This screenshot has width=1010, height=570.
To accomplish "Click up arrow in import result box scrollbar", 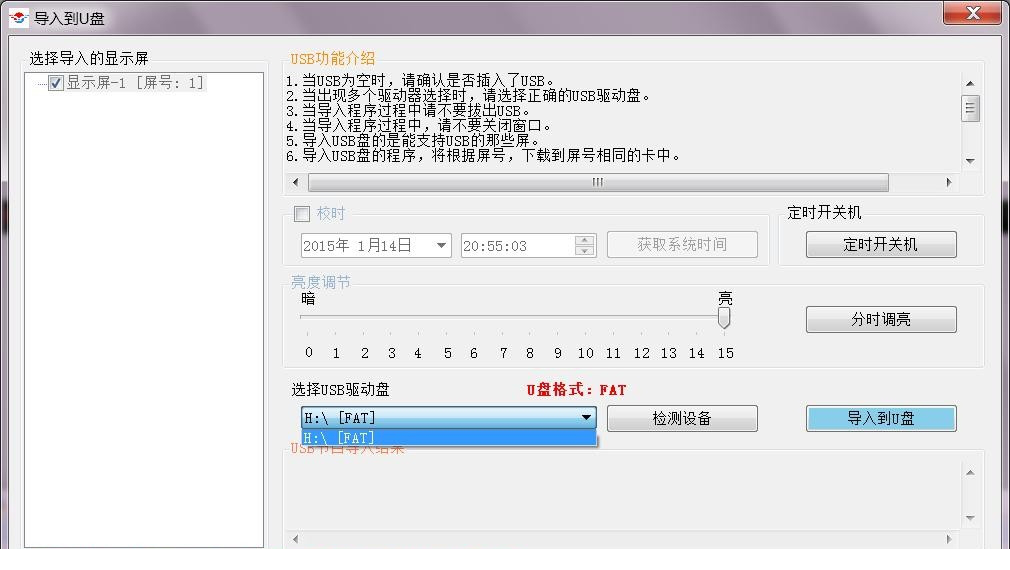I will (x=970, y=473).
